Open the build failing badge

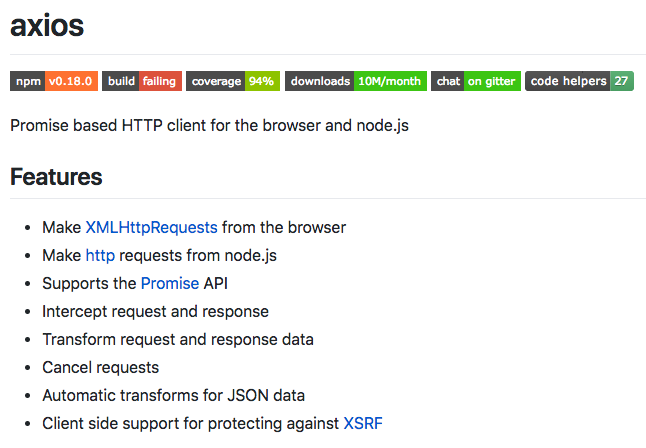[x=142, y=81]
